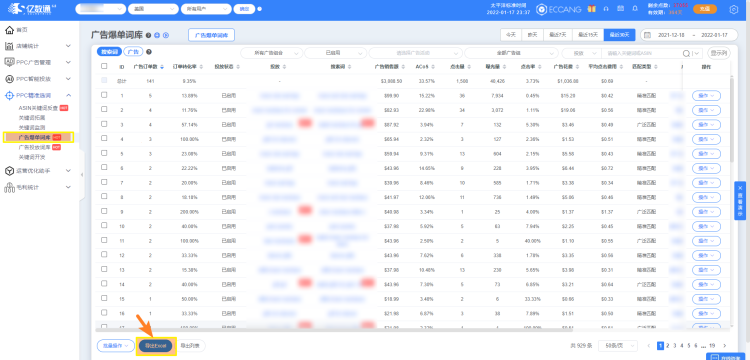750x360 pixels.
Task: Open the settings gear in top-right corner
Action: tap(734, 9)
